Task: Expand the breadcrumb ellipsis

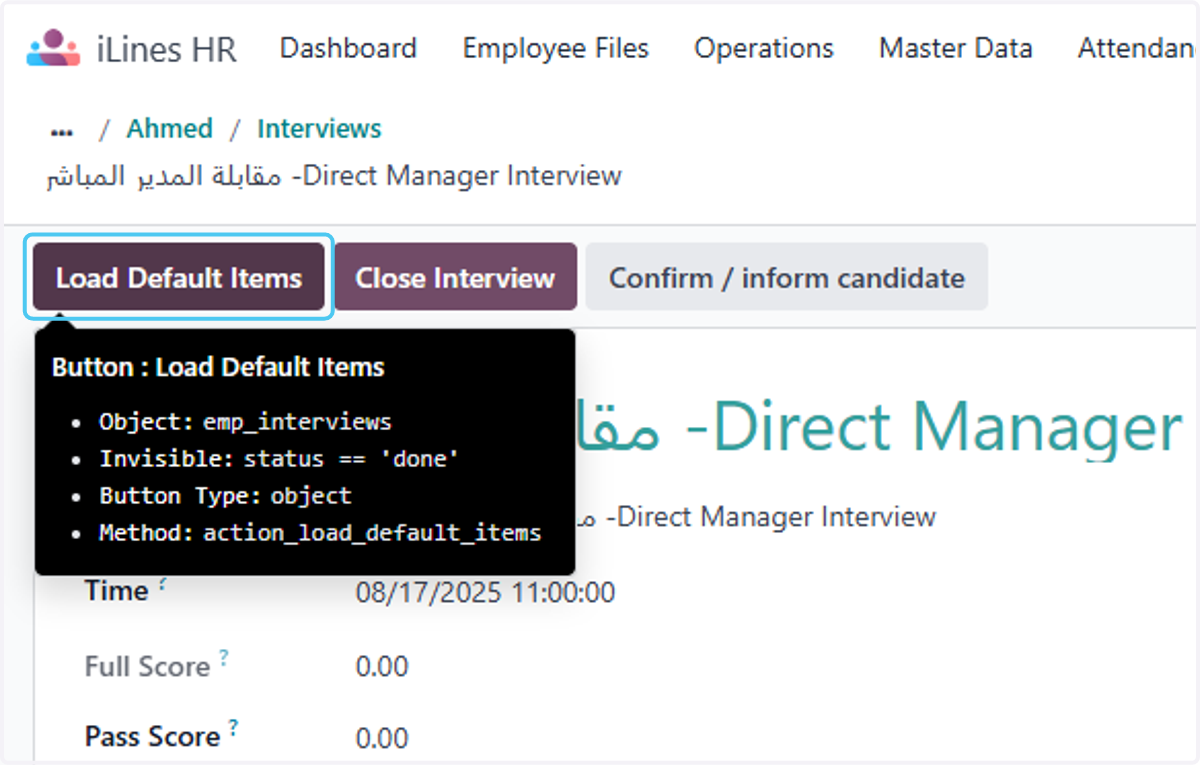Action: coord(62,130)
